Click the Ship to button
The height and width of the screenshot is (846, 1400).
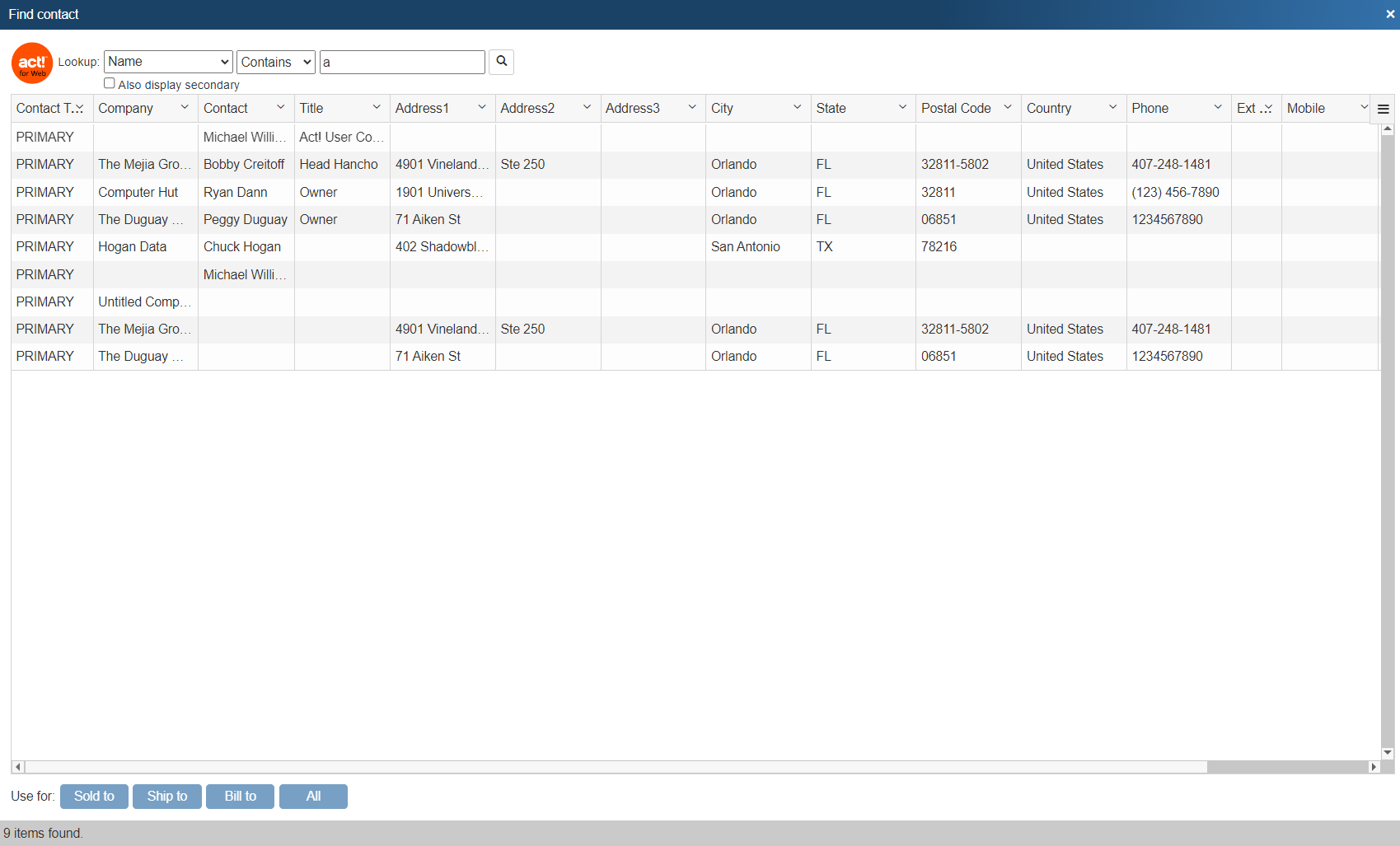click(x=166, y=796)
